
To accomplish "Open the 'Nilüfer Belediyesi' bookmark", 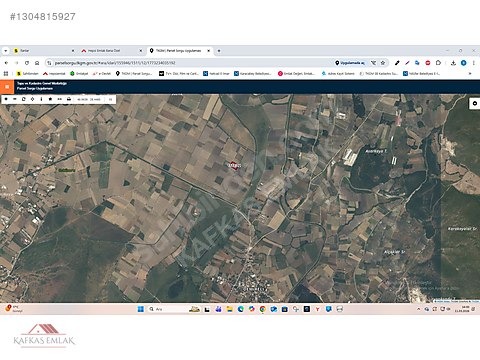I will tap(422, 73).
